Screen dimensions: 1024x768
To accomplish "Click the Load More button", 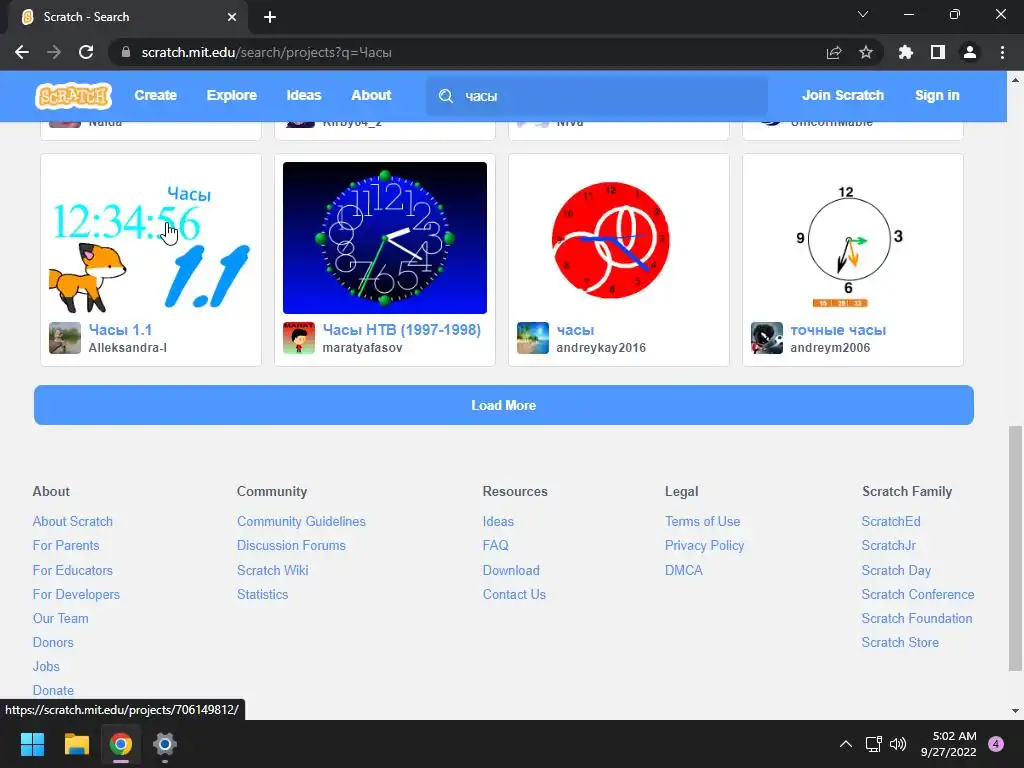I will click(x=504, y=405).
